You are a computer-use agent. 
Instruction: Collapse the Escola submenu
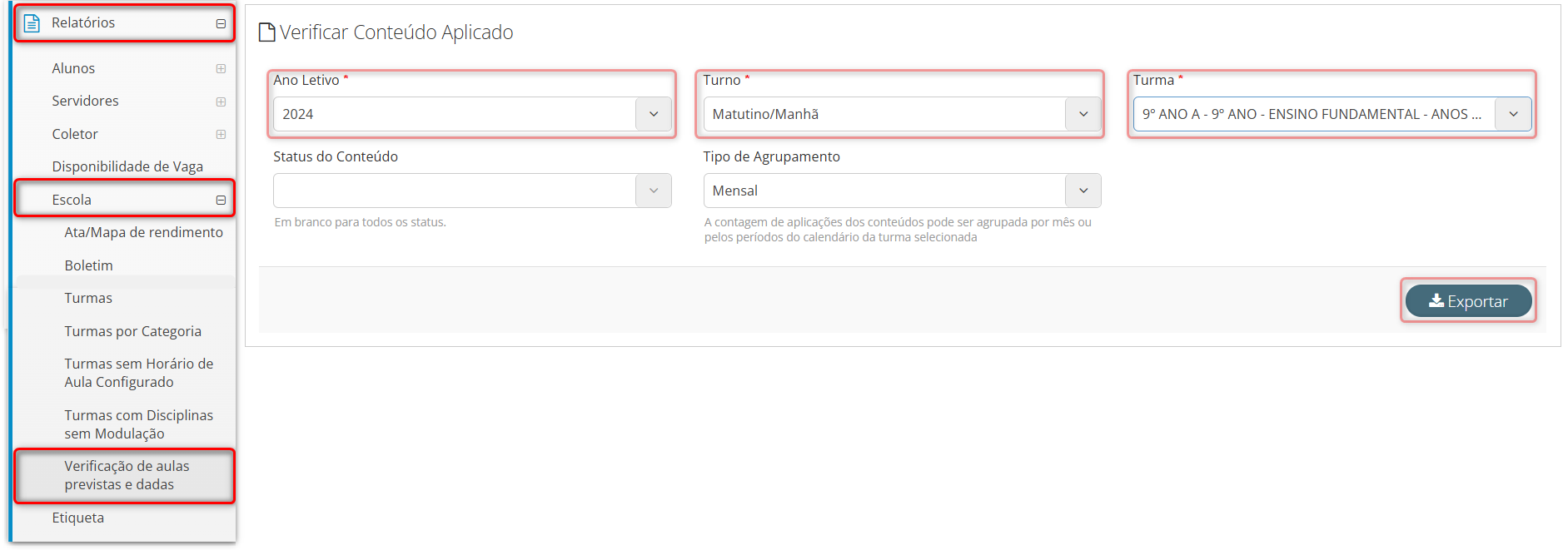221,200
